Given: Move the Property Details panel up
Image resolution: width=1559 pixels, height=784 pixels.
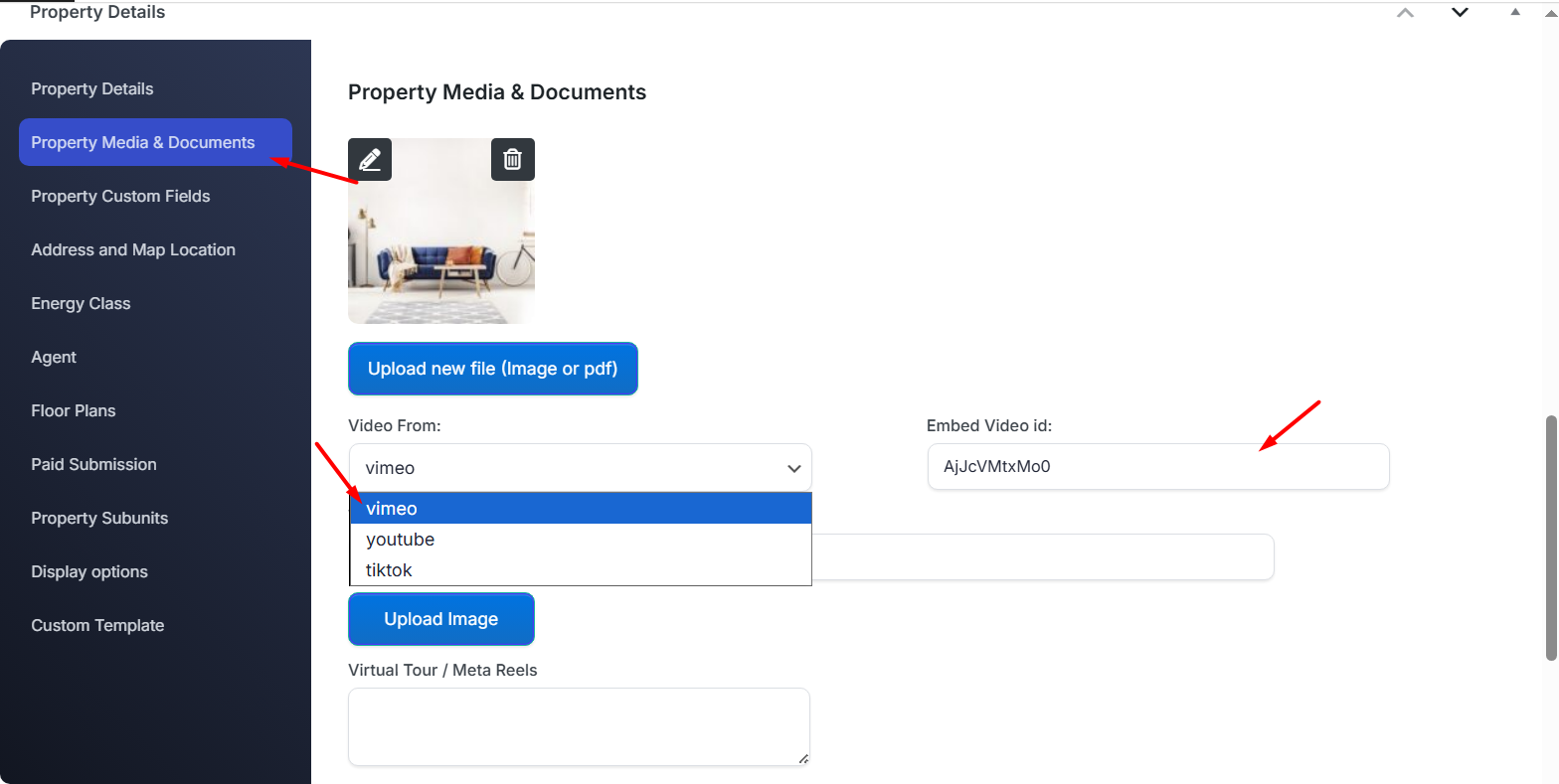Looking at the screenshot, I should click(x=1405, y=13).
